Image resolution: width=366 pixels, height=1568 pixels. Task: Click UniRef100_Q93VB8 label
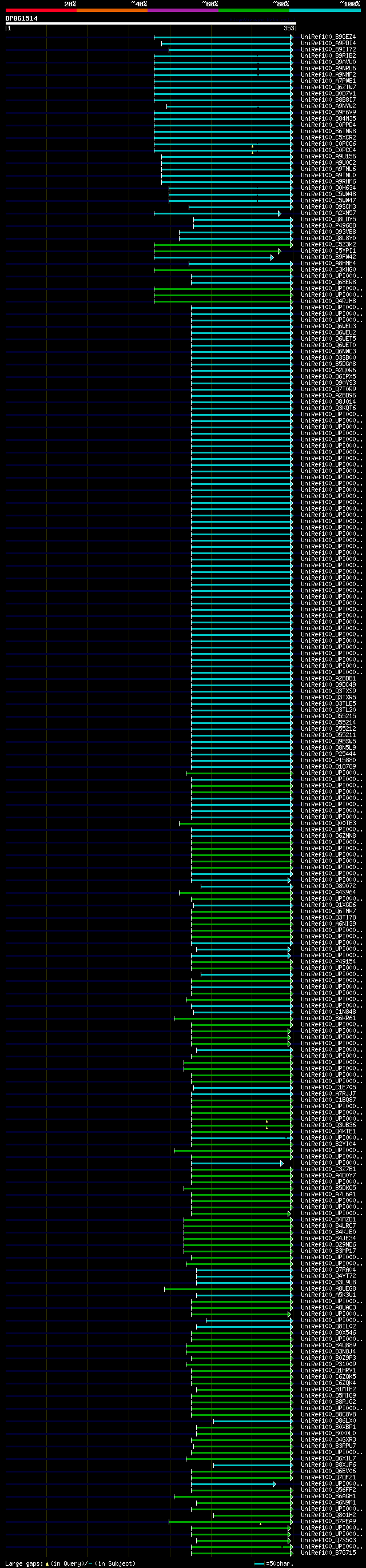[x=328, y=232]
